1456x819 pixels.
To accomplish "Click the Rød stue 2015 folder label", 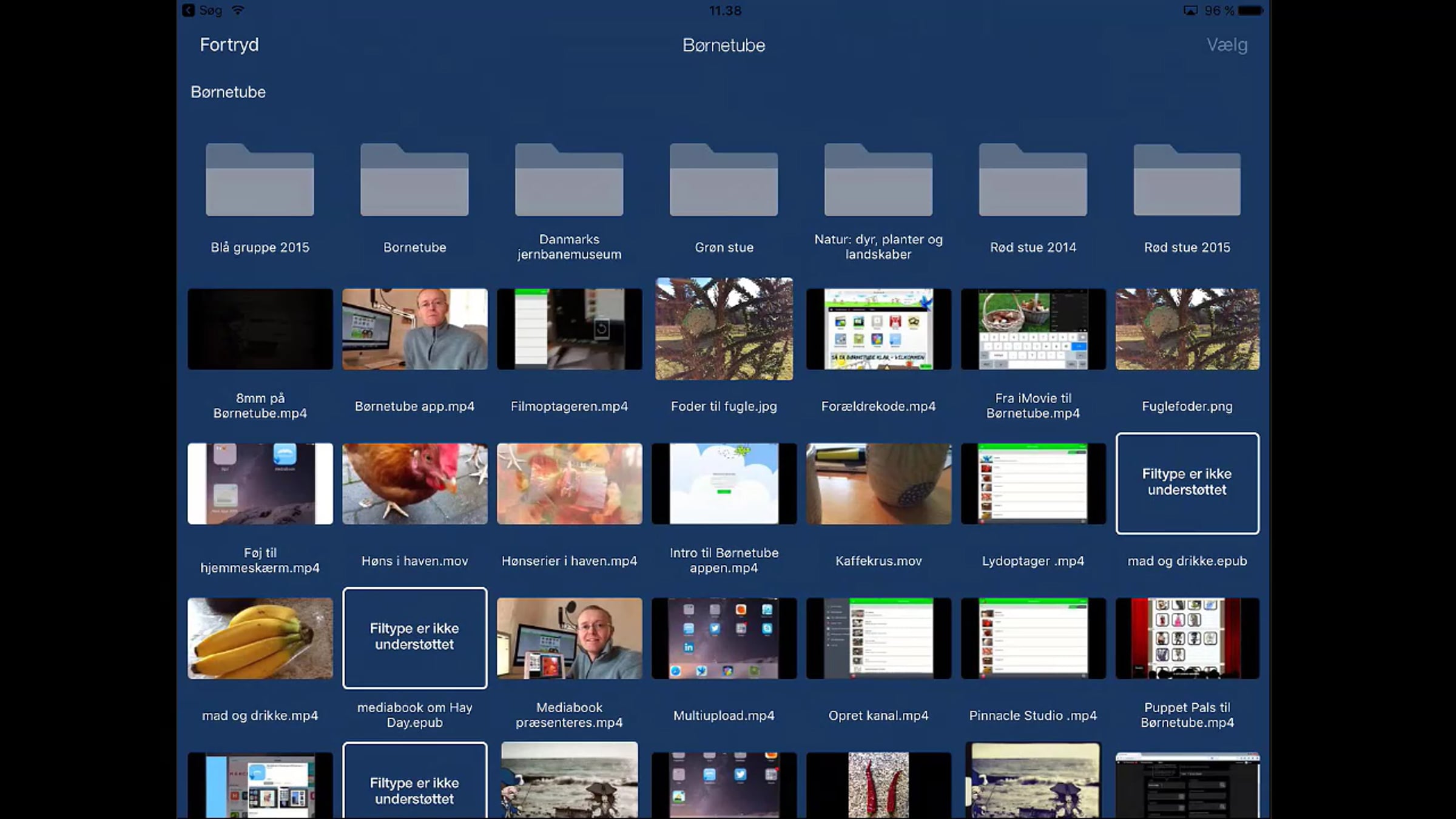I will (1187, 248).
